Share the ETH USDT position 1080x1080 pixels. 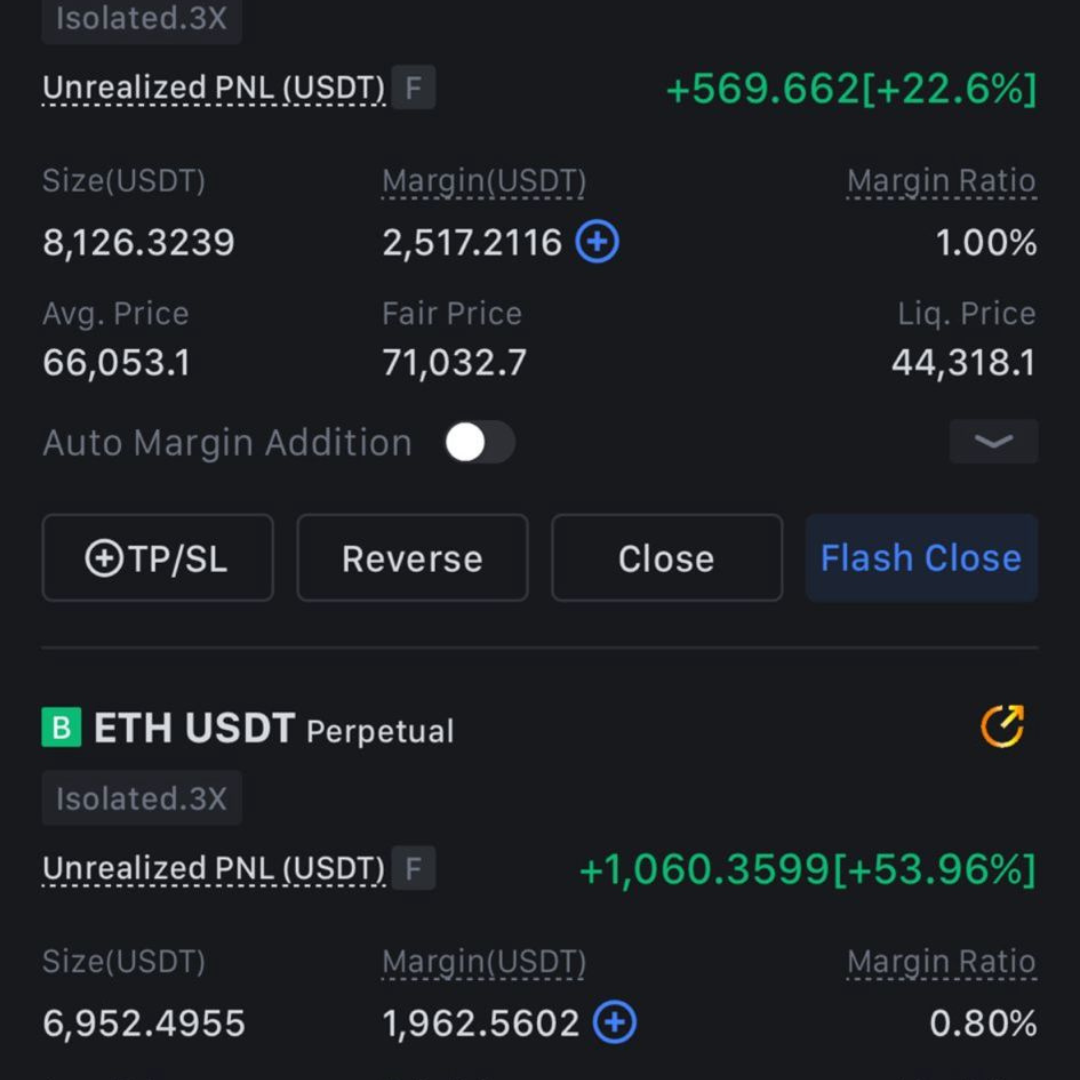[1002, 727]
